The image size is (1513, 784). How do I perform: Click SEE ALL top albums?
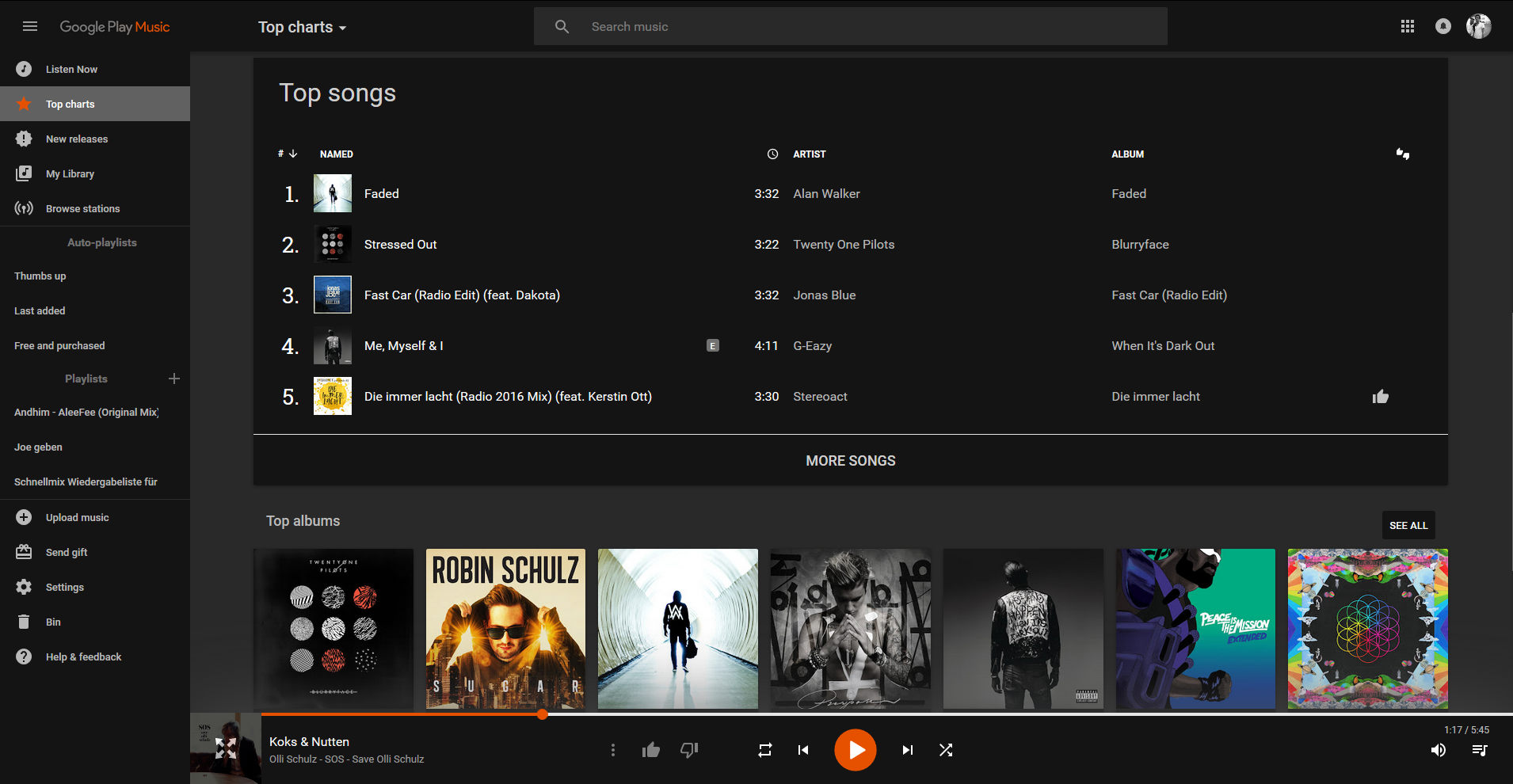point(1408,525)
